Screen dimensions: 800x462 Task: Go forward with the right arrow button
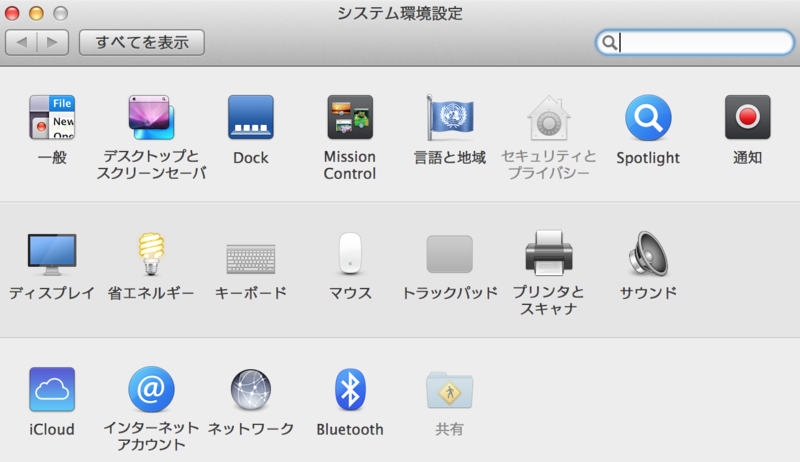[53, 42]
